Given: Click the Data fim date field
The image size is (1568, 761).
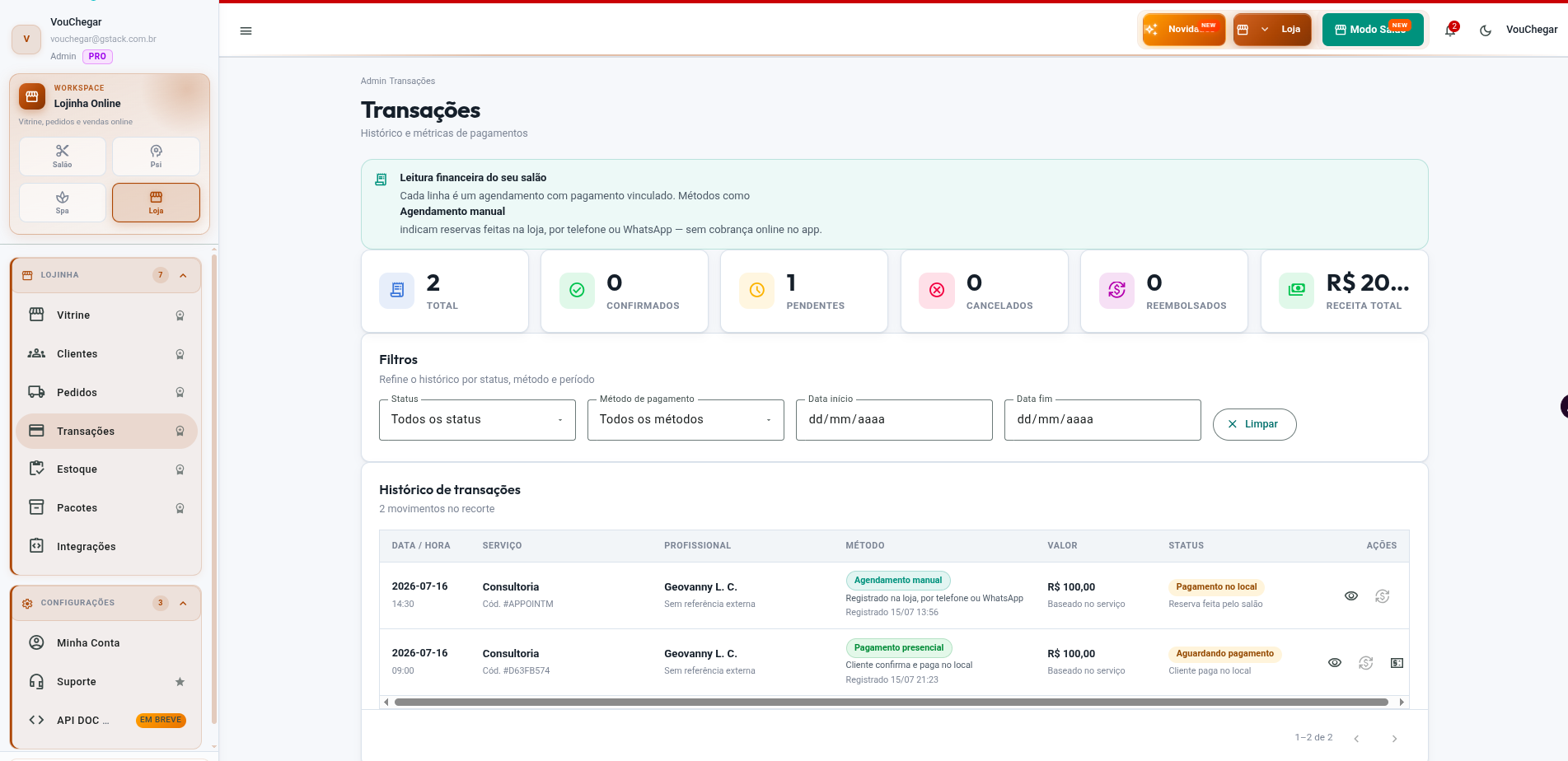Looking at the screenshot, I should point(1102,420).
